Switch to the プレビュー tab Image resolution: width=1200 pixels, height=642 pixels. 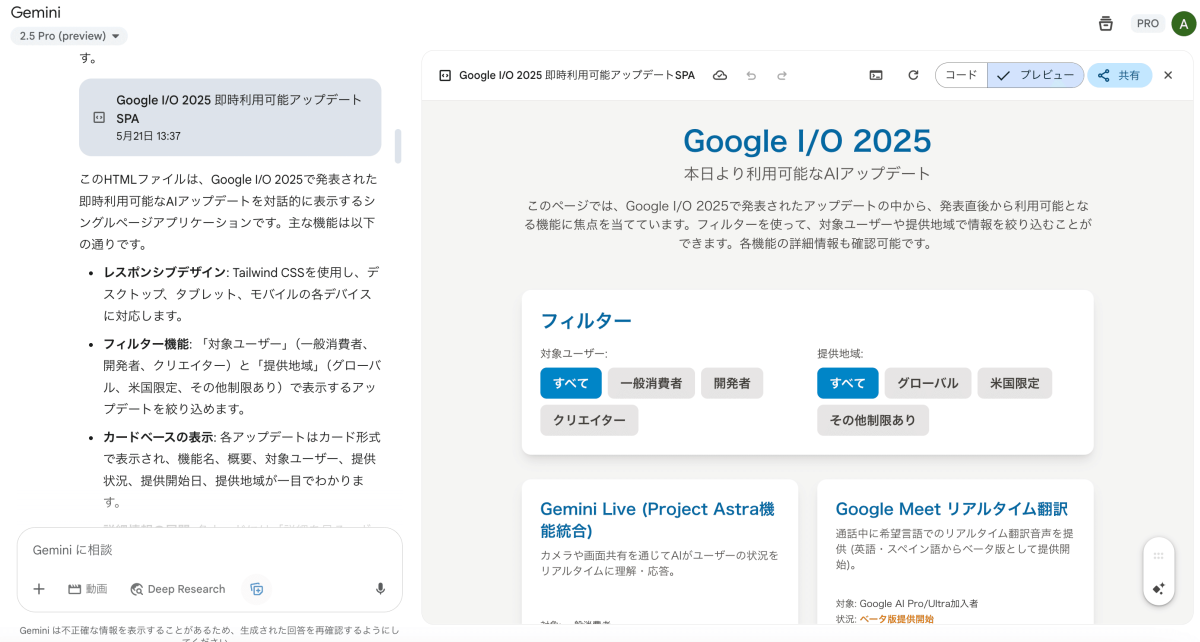click(x=1036, y=75)
